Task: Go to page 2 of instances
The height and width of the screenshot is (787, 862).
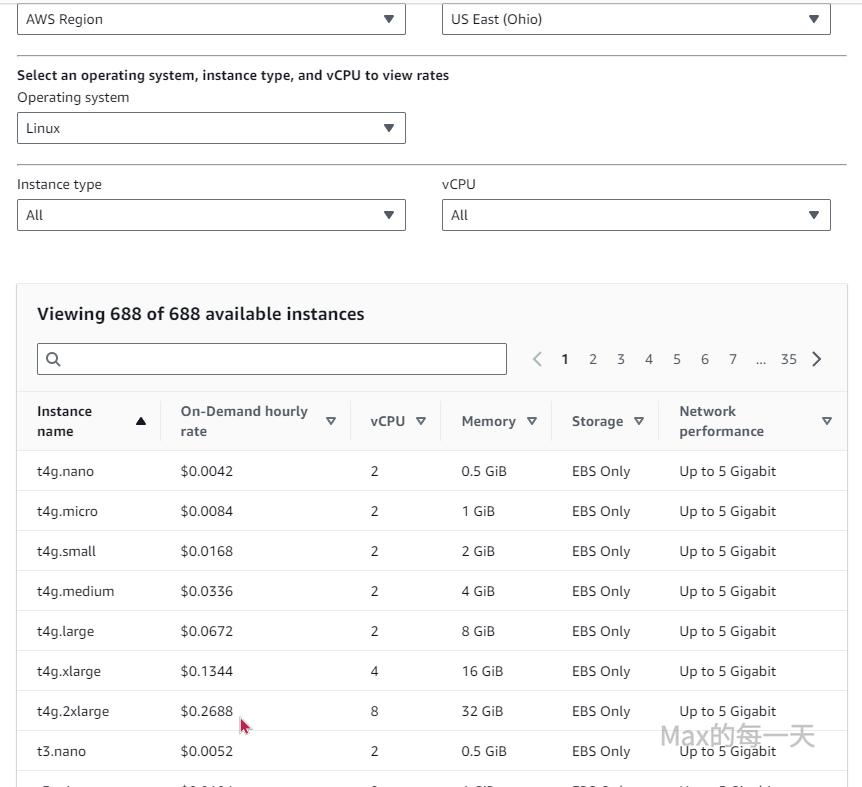Action: [x=593, y=359]
